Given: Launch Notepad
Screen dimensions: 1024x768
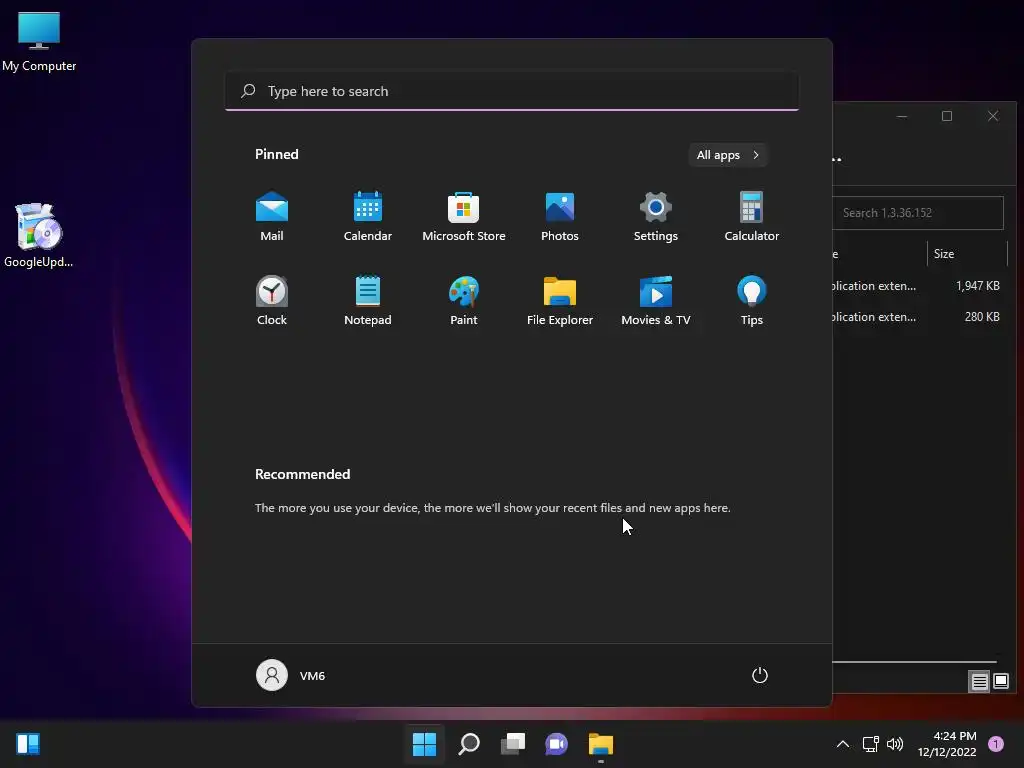Looking at the screenshot, I should coord(368,301).
